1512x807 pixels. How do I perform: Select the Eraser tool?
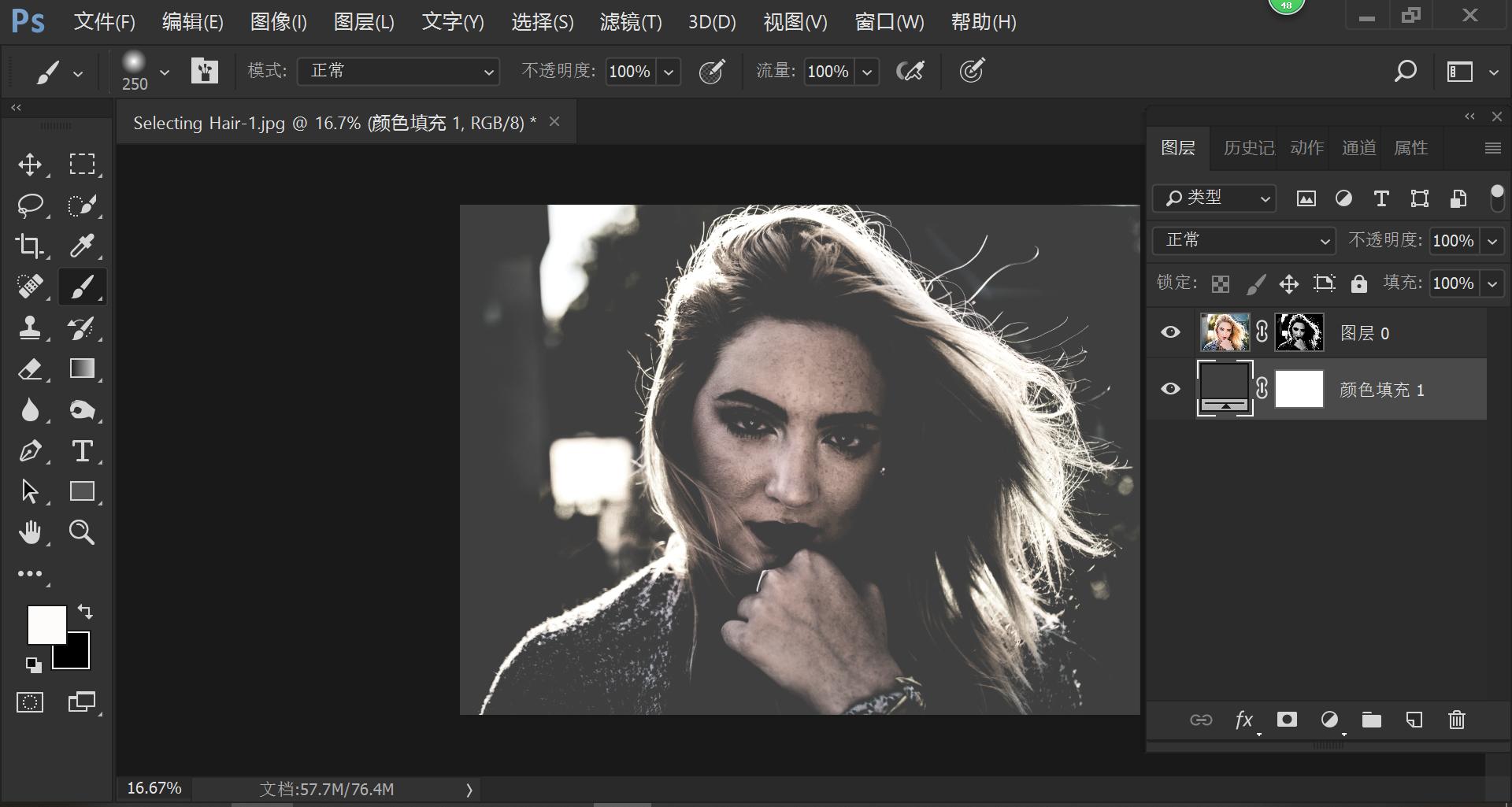[30, 368]
